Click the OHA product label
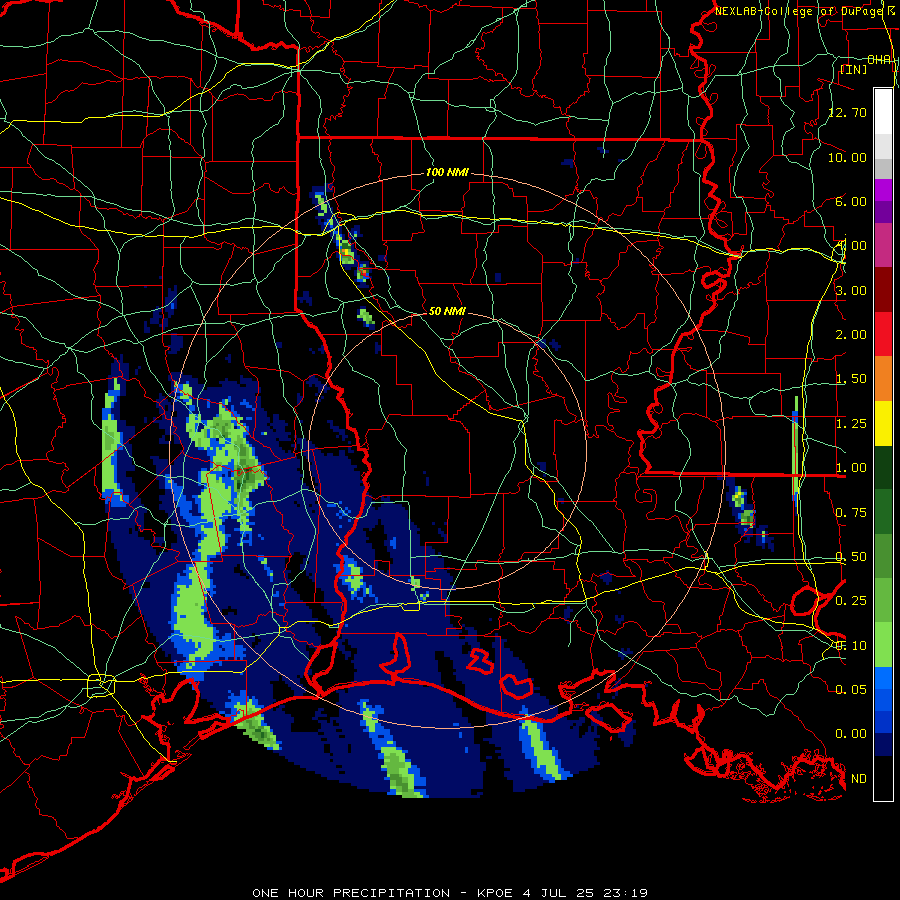 click(x=879, y=60)
